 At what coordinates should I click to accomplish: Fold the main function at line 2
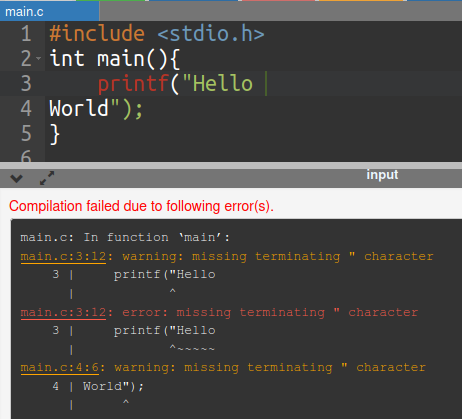(39, 59)
